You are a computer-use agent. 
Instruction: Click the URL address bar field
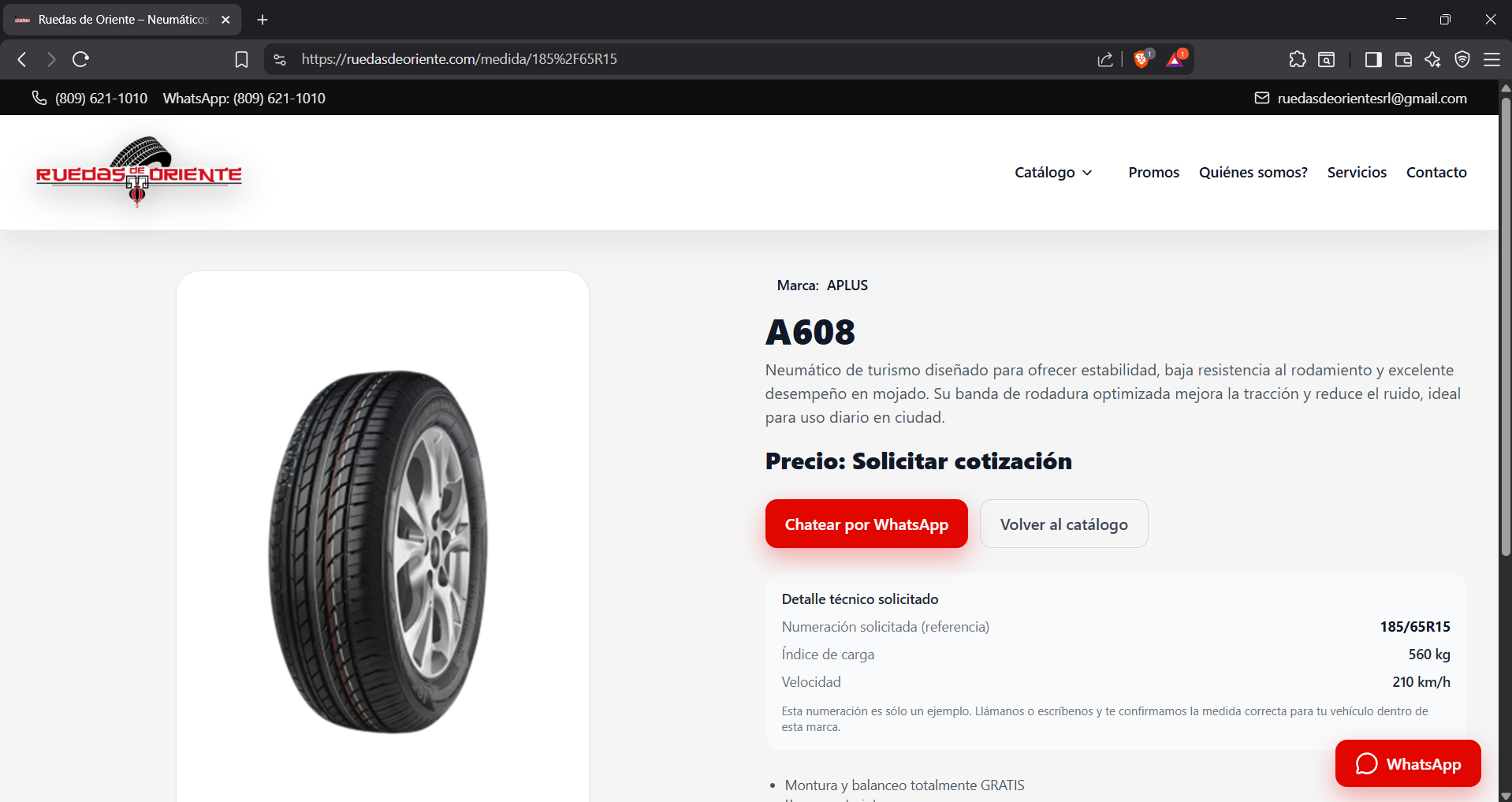point(678,59)
